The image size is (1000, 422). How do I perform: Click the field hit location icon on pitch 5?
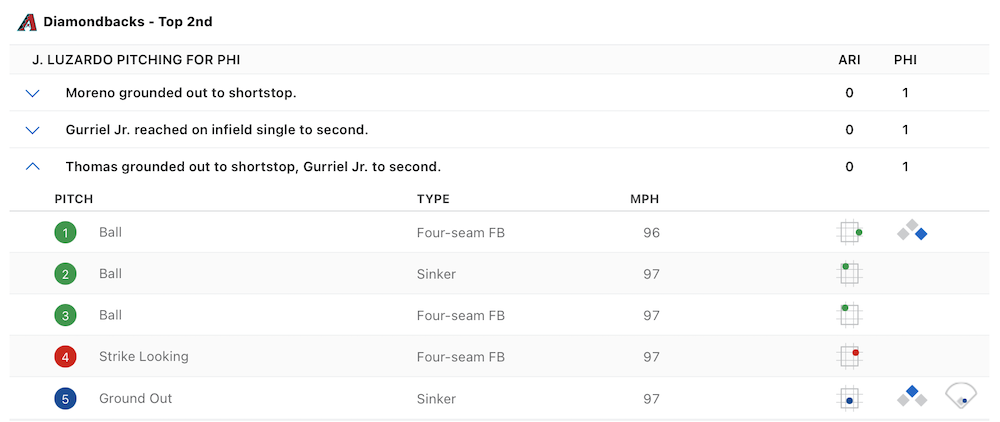point(961,396)
